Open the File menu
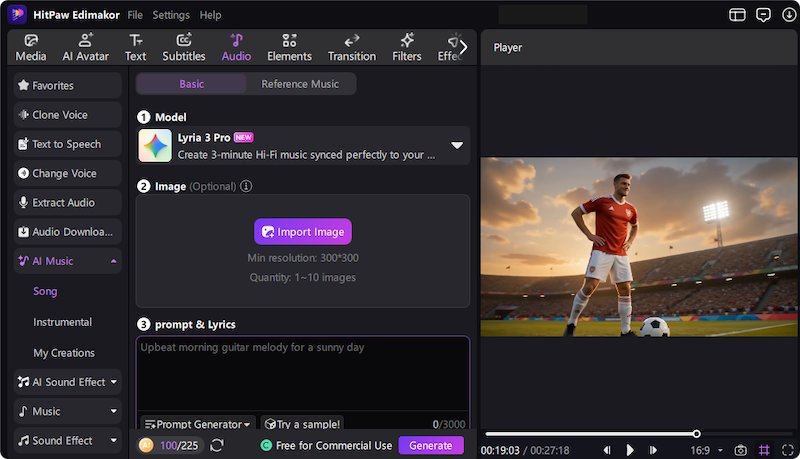Image resolution: width=800 pixels, height=459 pixels. 135,15
